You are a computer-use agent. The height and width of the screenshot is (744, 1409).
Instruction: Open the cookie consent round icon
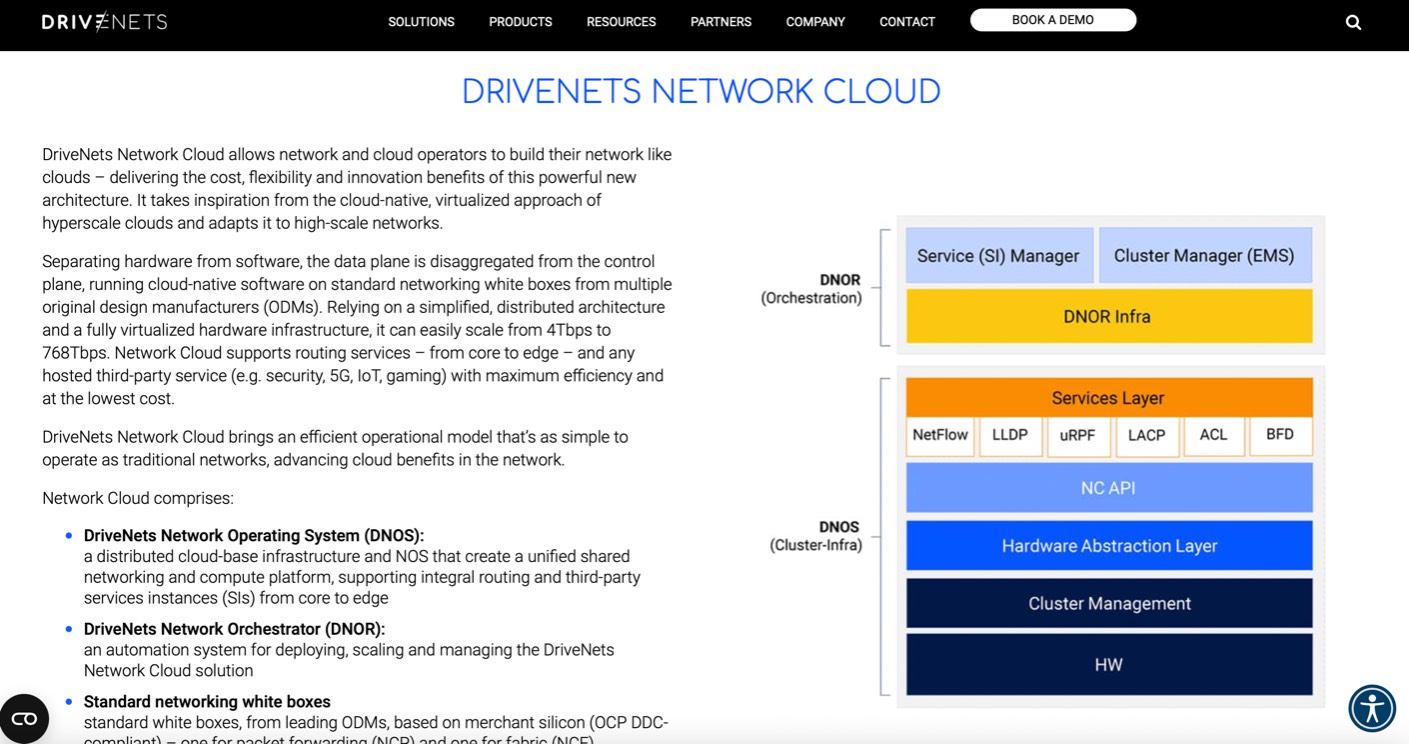pos(24,718)
